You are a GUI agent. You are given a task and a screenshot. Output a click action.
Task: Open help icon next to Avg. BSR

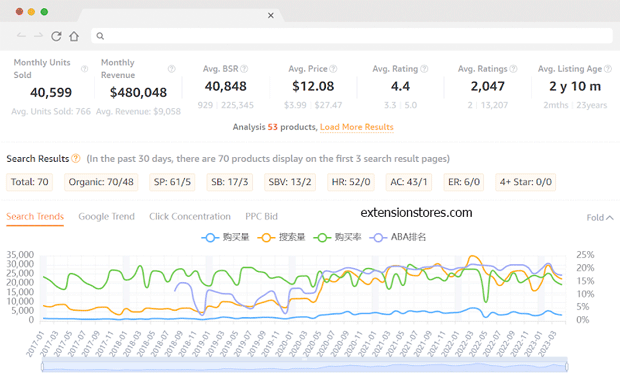pyautogui.click(x=244, y=69)
